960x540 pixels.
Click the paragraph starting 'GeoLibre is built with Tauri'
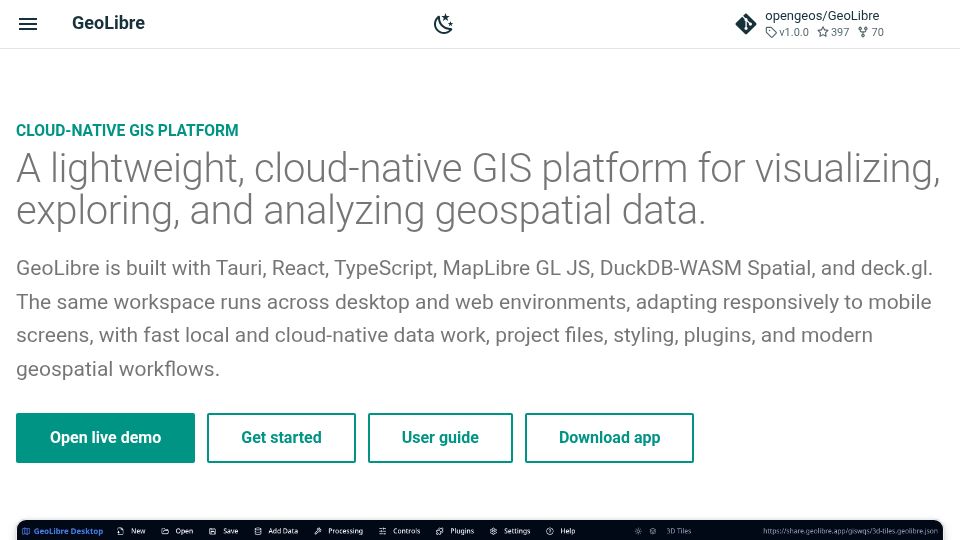(x=475, y=318)
